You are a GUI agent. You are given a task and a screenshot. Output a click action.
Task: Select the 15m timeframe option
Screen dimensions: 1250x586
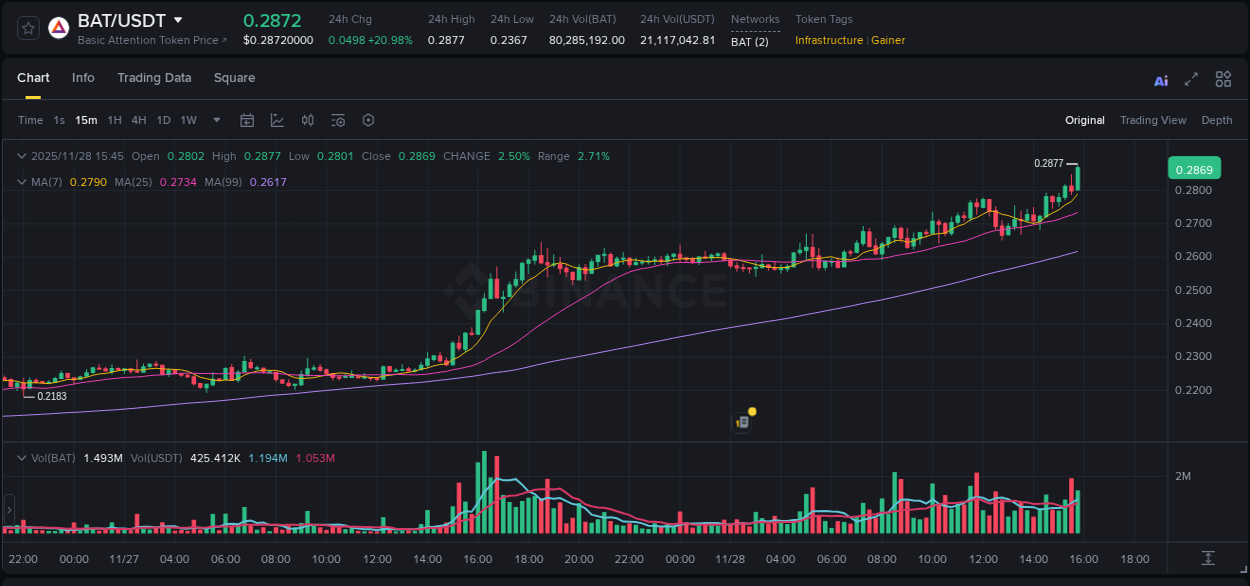[86, 119]
